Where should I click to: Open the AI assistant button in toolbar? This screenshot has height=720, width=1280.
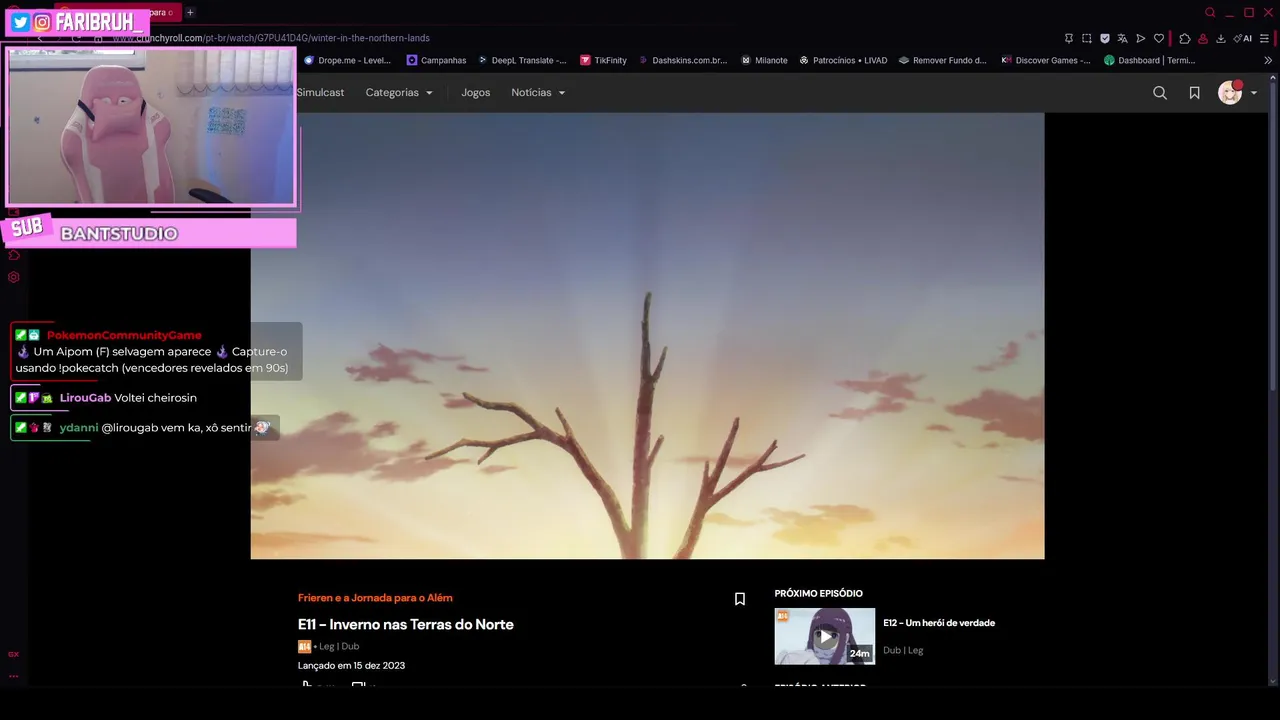point(1243,38)
